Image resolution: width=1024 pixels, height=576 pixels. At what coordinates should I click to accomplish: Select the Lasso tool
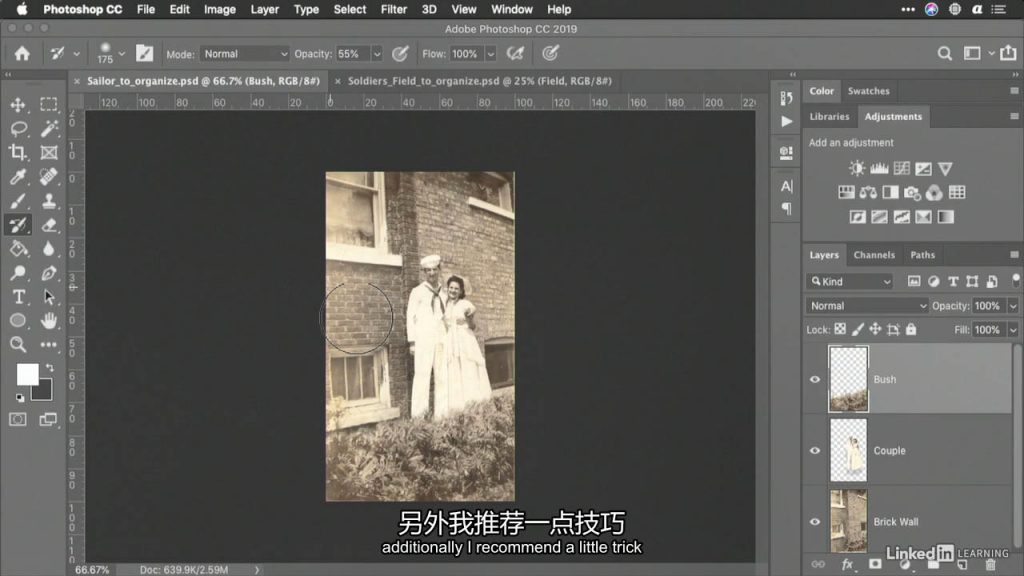pyautogui.click(x=18, y=129)
